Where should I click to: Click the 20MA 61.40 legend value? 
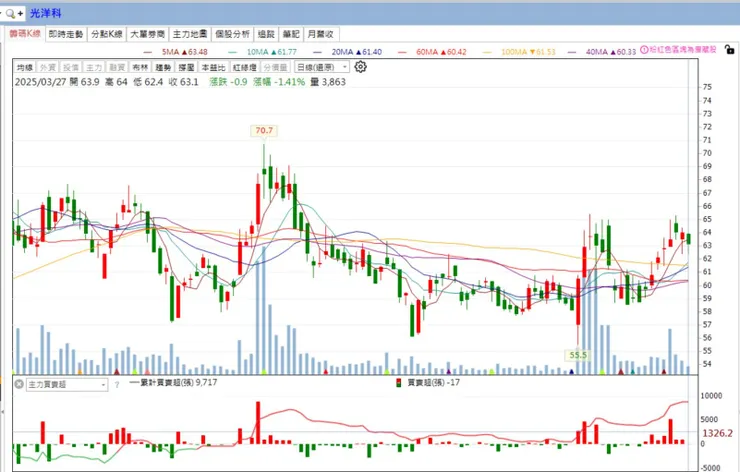click(x=357, y=52)
